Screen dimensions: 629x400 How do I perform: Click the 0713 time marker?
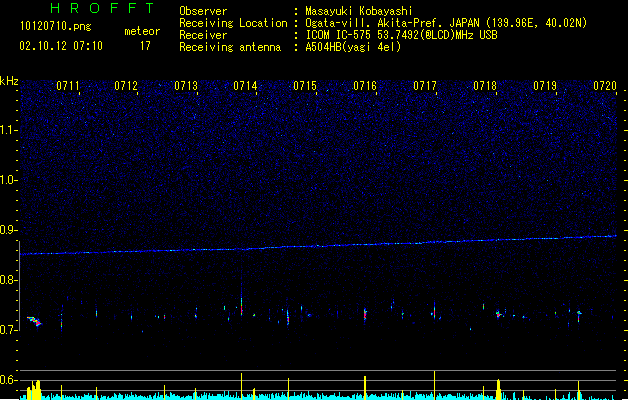186,86
